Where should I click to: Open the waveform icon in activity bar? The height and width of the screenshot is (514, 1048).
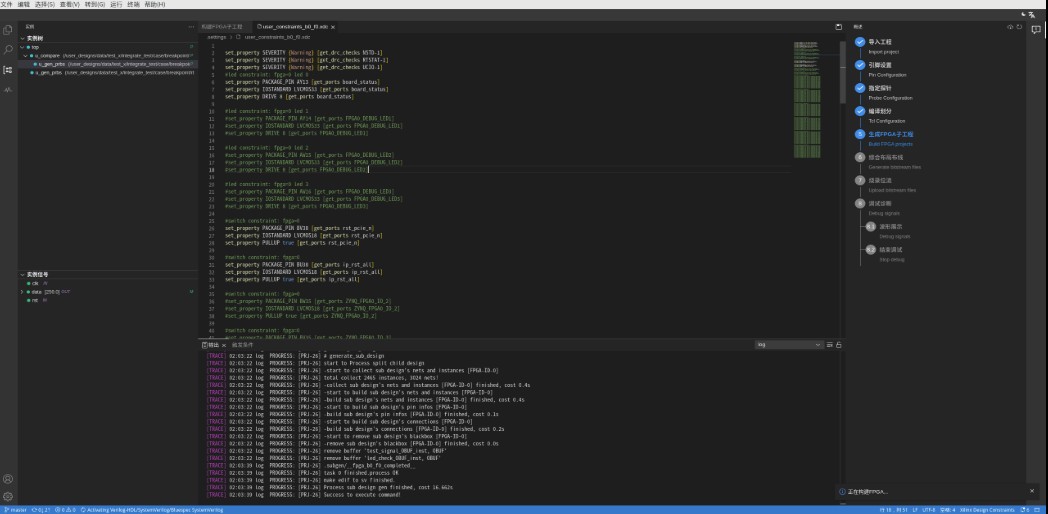(8, 90)
